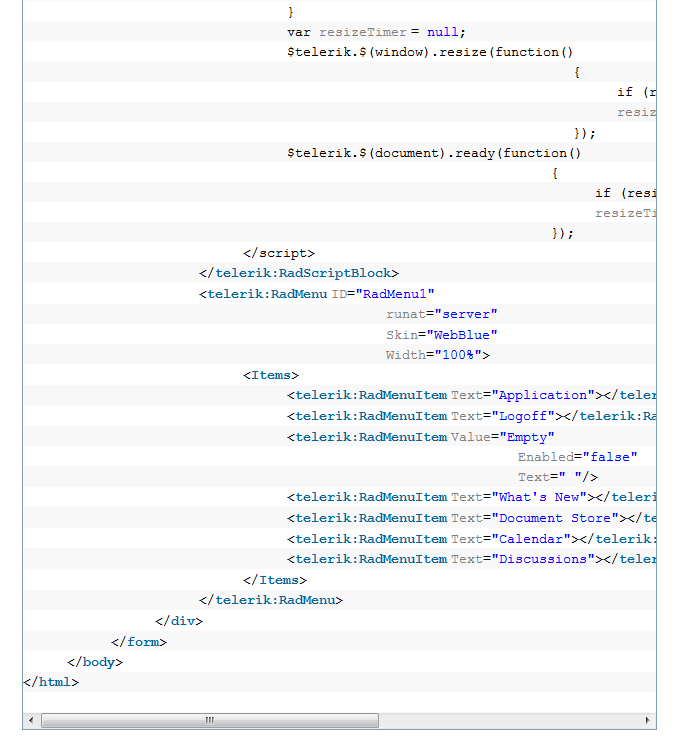Click the Text=" "/> attribute line
This screenshot has width=685, height=737.
(x=558, y=478)
